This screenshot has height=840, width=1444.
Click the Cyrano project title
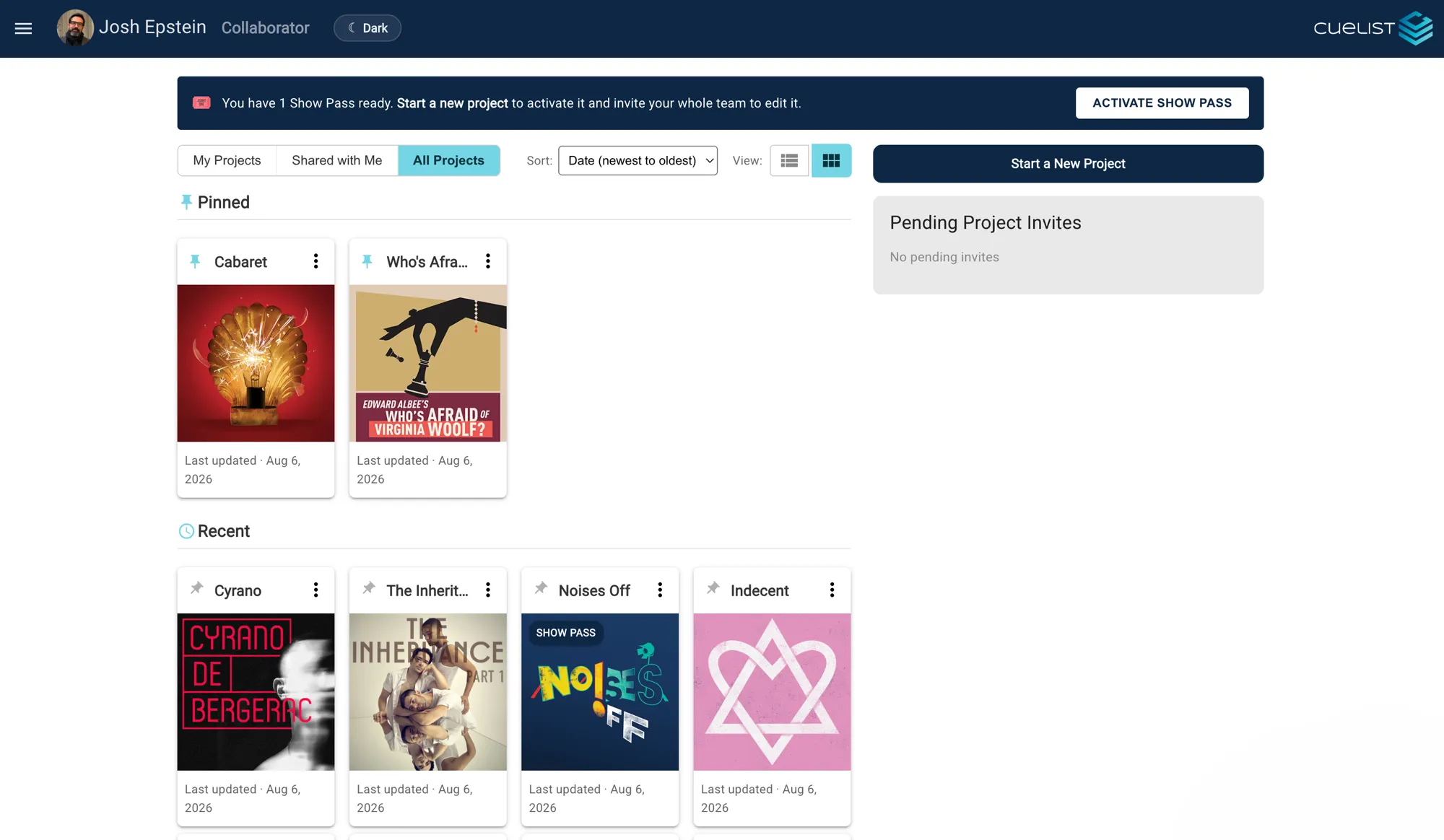tap(238, 591)
